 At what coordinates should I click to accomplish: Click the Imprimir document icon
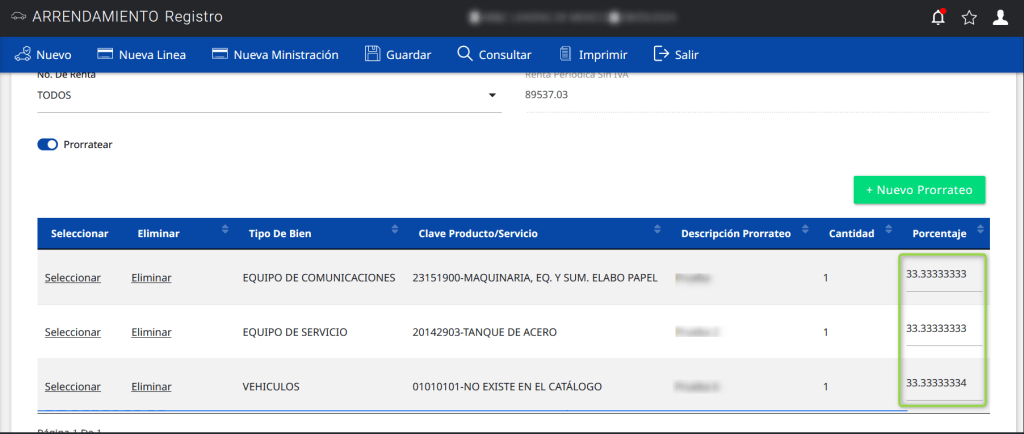coord(566,54)
